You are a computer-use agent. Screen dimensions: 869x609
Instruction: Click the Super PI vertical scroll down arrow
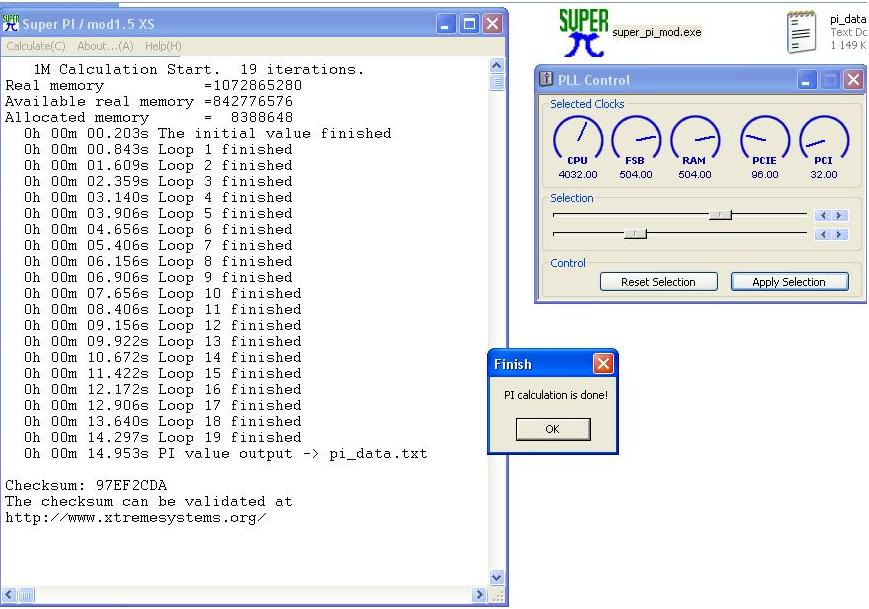point(497,577)
